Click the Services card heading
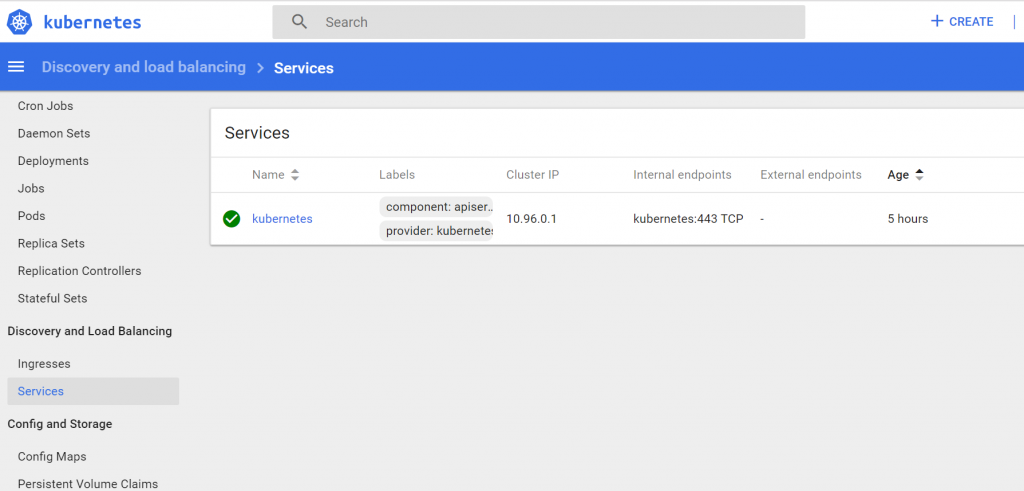 click(x=257, y=133)
